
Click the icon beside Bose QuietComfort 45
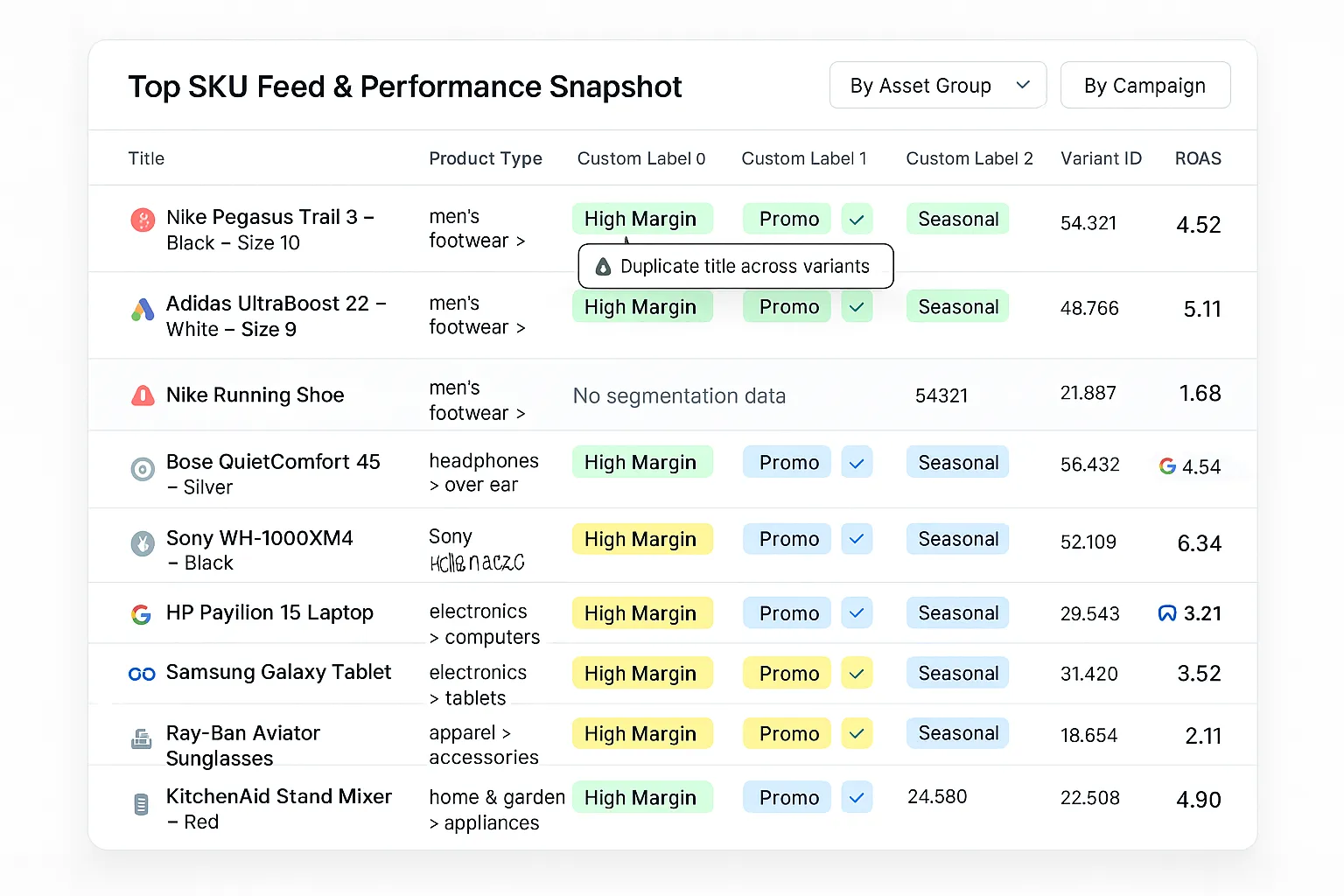coord(143,469)
